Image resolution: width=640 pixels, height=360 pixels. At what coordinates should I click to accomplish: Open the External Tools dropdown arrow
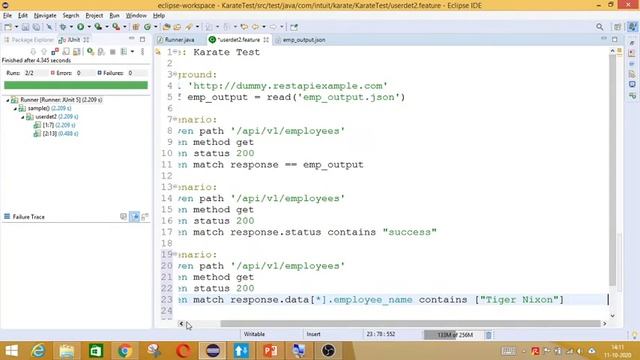click(124, 27)
